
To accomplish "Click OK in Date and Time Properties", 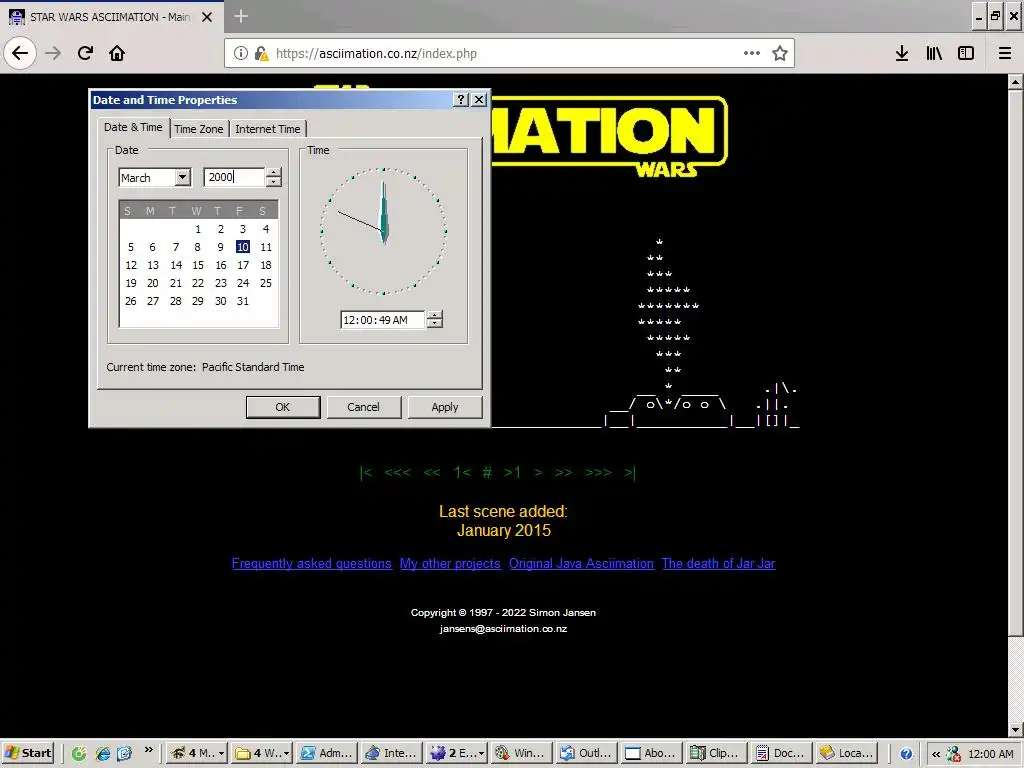I will pyautogui.click(x=283, y=407).
